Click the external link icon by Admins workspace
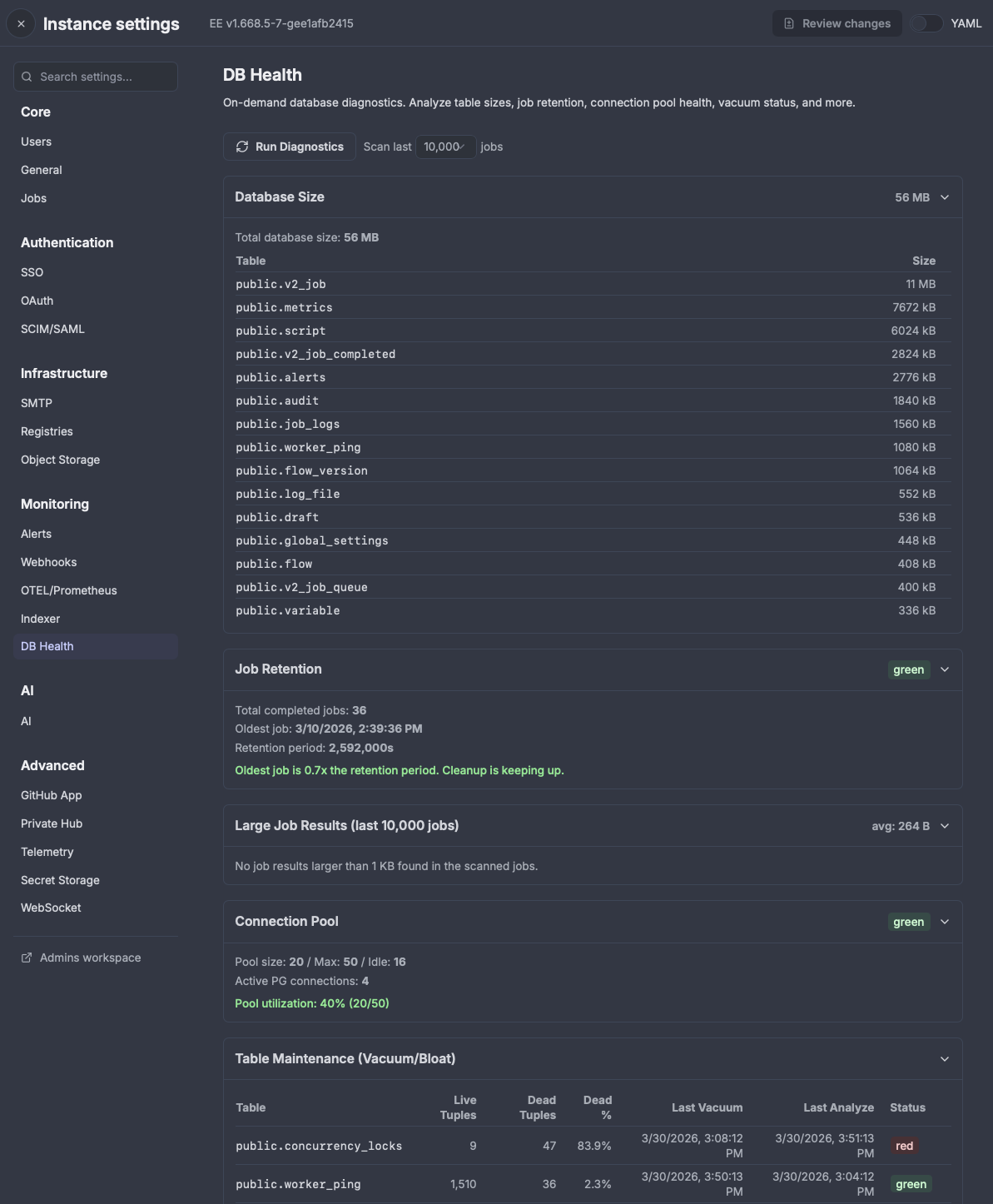The height and width of the screenshot is (1204, 993). point(27,958)
